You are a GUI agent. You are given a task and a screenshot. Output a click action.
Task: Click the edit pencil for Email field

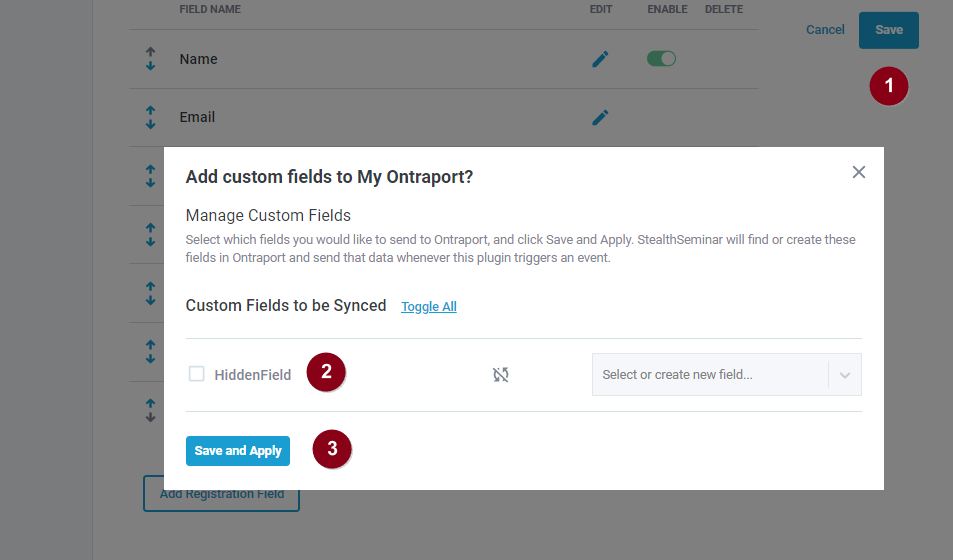click(600, 117)
